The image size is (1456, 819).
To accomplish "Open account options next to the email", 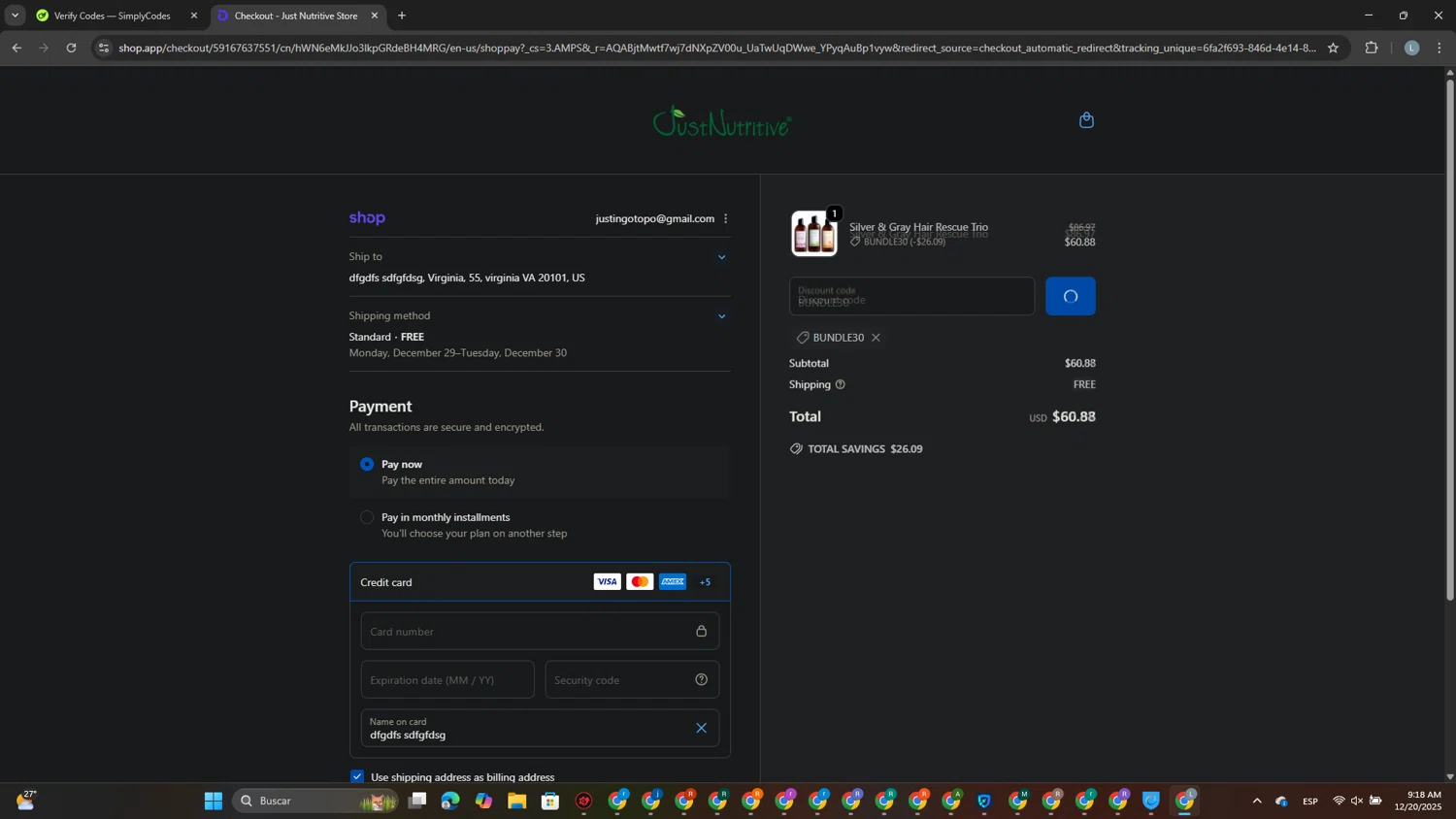I will tap(726, 218).
